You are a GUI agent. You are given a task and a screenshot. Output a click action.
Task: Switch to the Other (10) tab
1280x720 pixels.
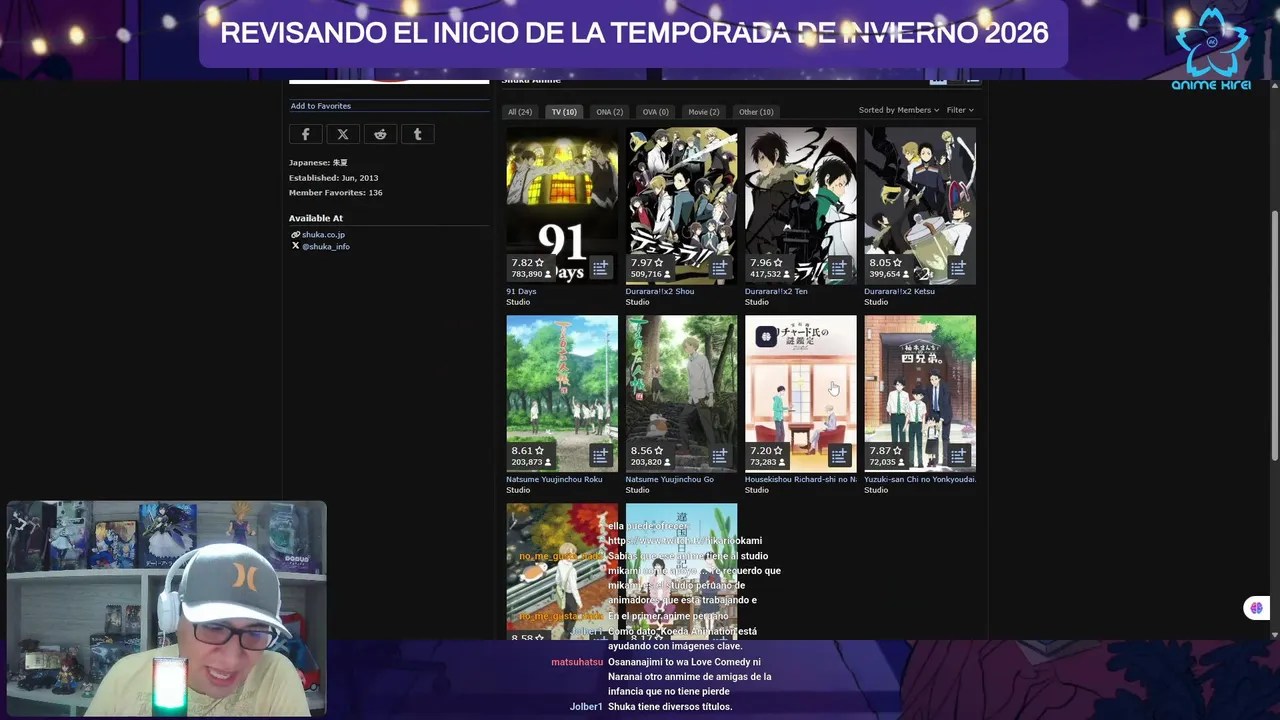(756, 112)
